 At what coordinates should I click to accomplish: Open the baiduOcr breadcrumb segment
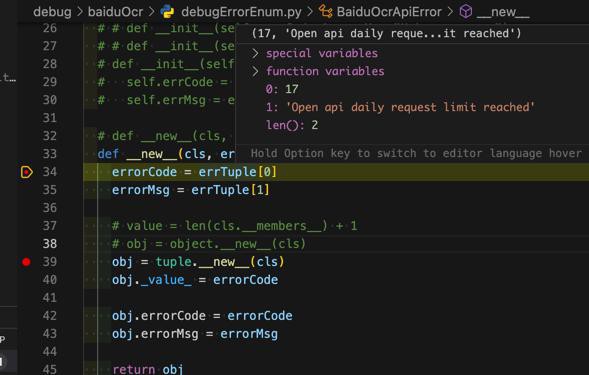click(115, 12)
